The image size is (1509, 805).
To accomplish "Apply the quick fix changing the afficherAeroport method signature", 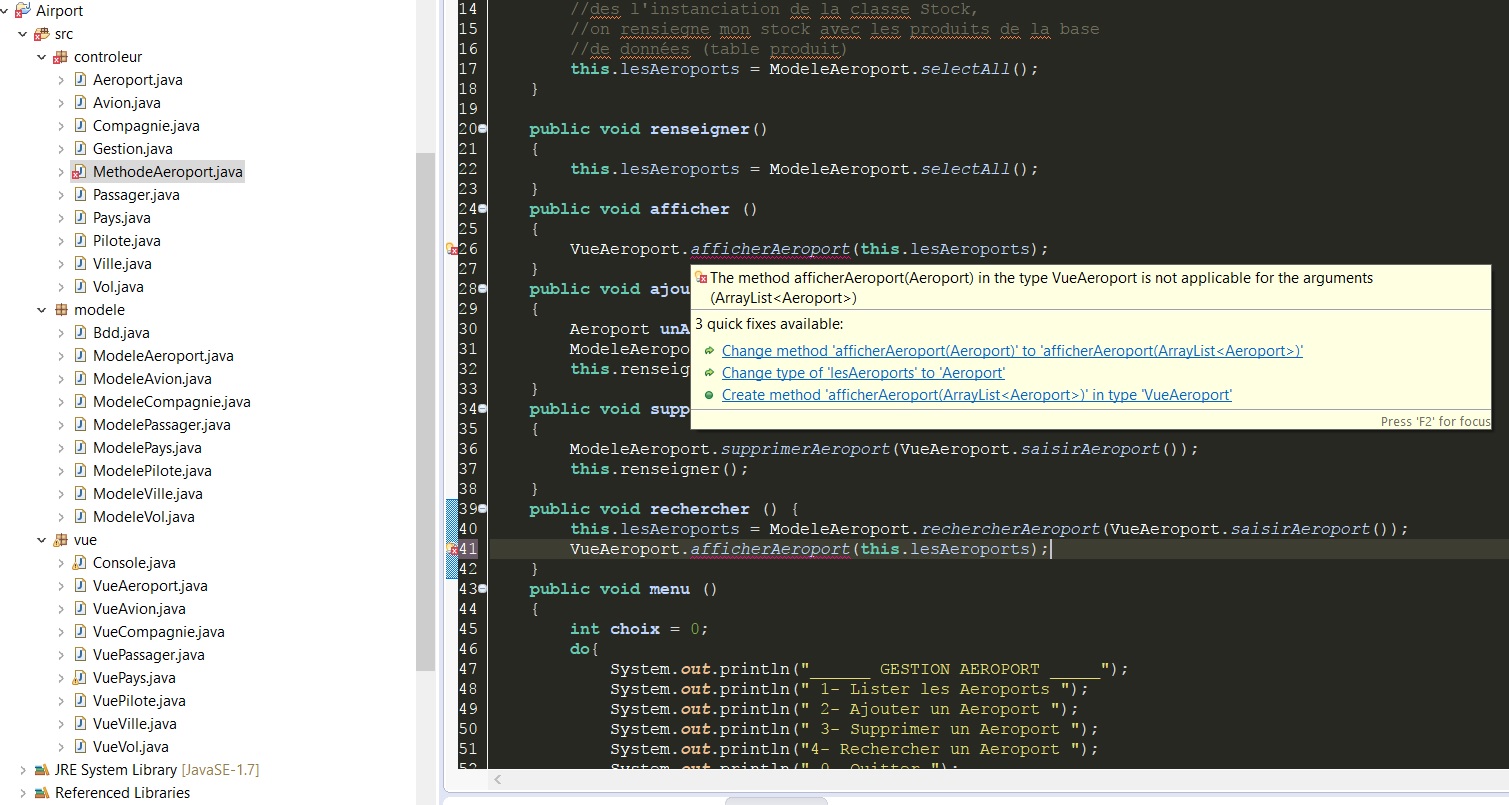I will (x=1012, y=351).
